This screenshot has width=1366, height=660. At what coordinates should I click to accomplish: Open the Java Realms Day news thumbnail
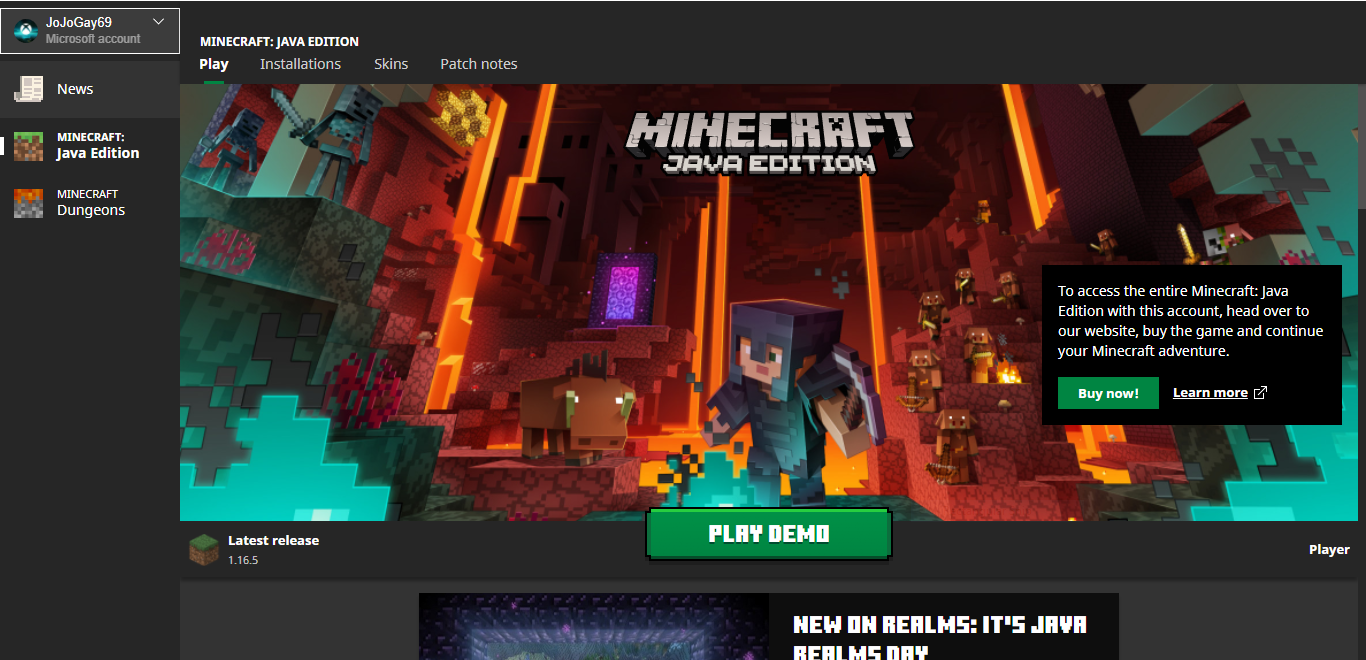click(594, 627)
